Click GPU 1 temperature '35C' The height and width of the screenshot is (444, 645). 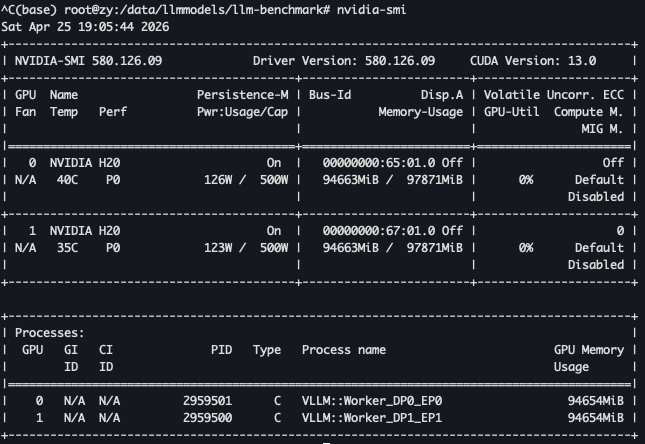point(67,248)
